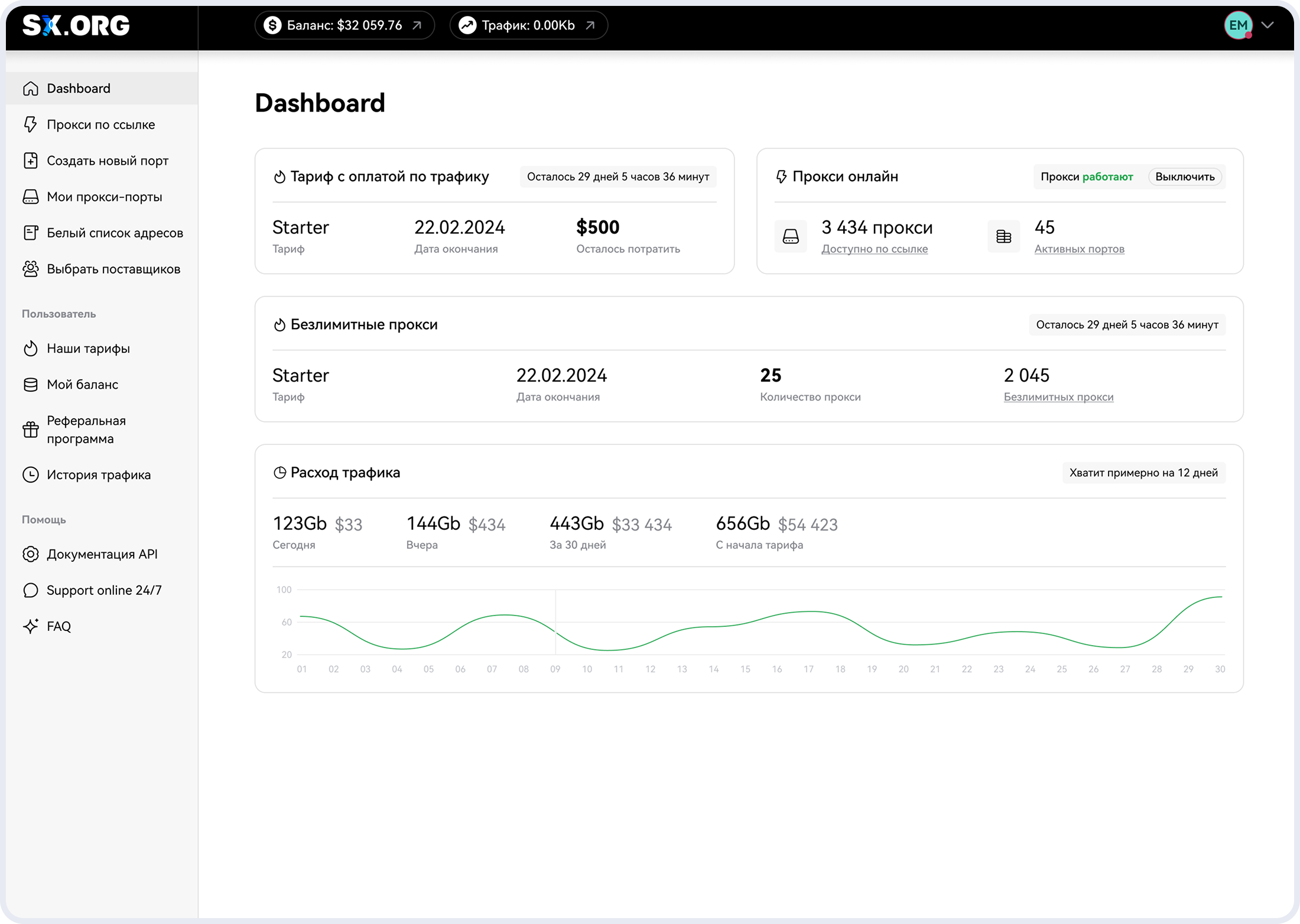Select the flame icon next to Наши тарифы
Screen dimensions: 1300x924
(x=31, y=349)
